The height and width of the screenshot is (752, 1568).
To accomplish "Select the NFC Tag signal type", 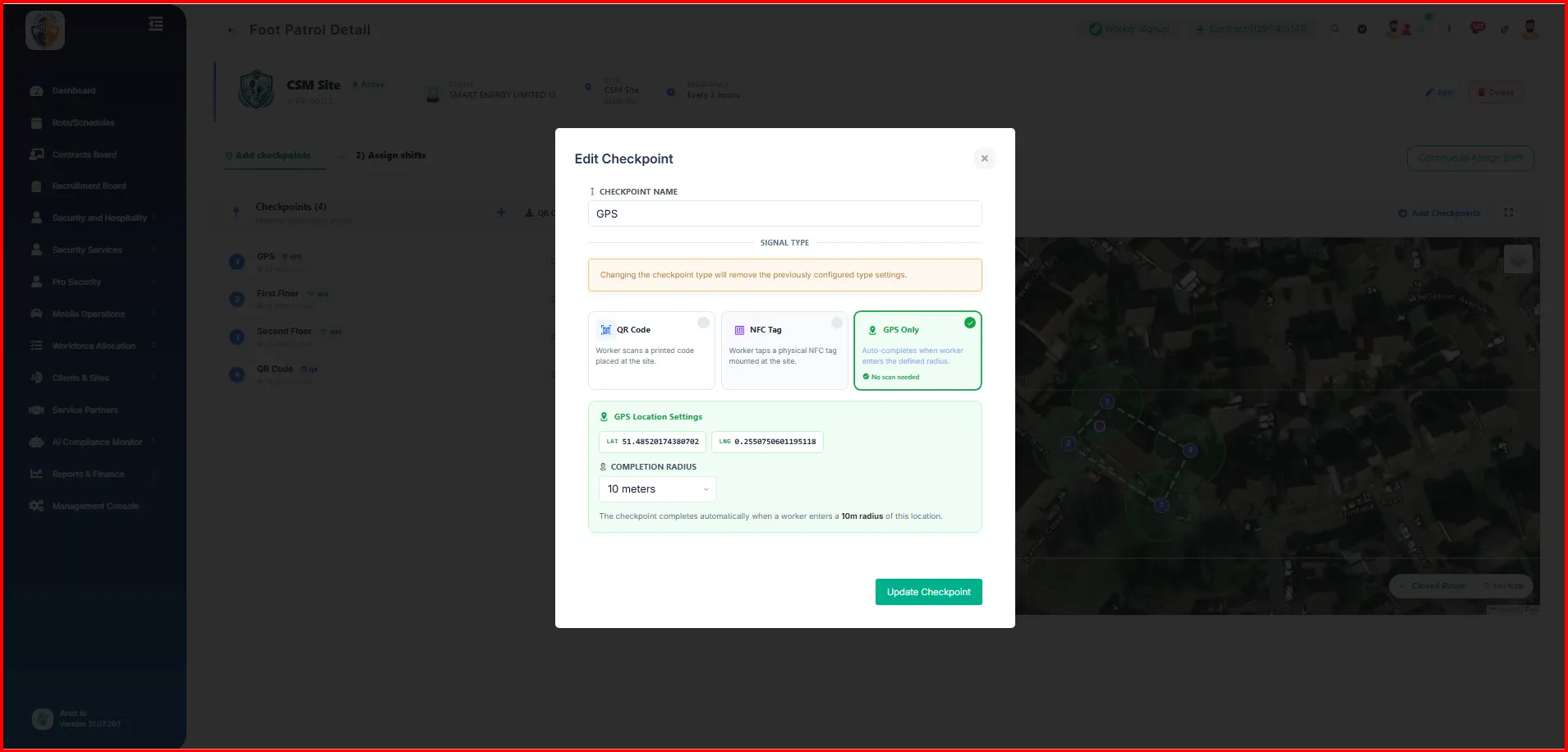I will tap(784, 351).
